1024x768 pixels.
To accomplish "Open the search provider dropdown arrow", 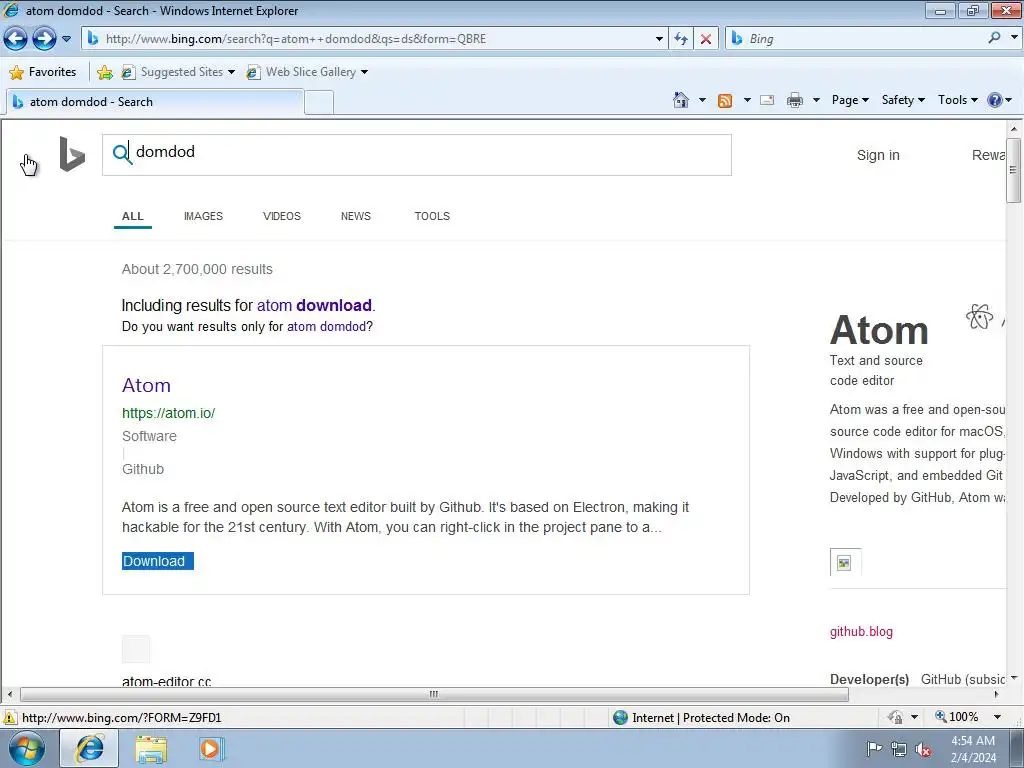I will 1014,38.
